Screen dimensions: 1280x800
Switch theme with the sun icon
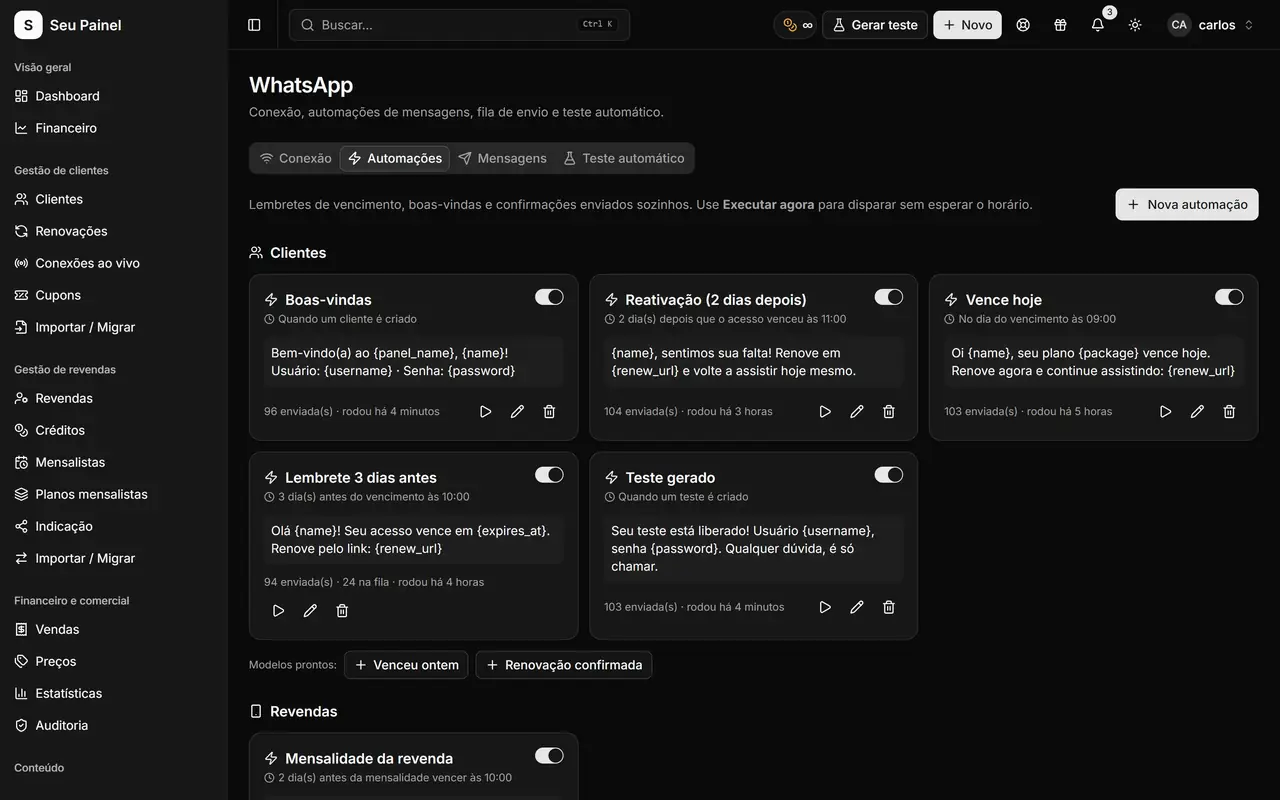pos(1135,25)
